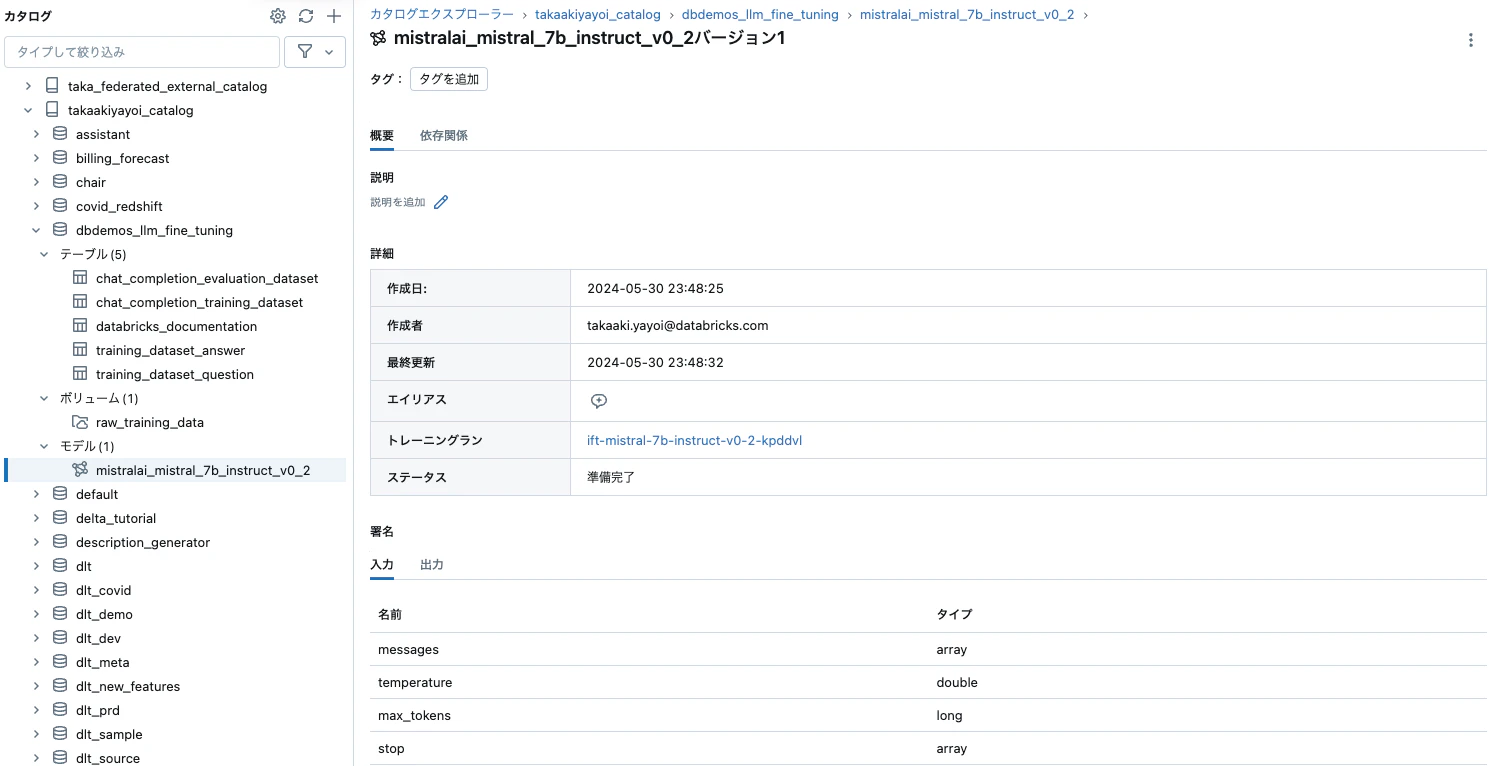Select the 入力 signature tab
This screenshot has height=766, width=1489.
pos(382,565)
